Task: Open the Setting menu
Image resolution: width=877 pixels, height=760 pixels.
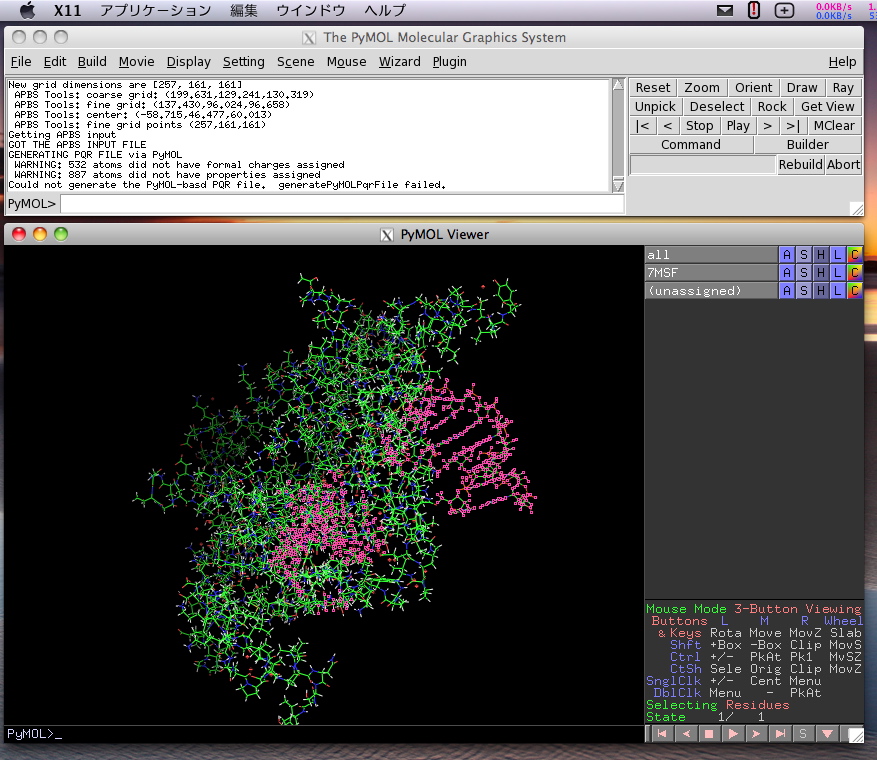Action: point(243,62)
